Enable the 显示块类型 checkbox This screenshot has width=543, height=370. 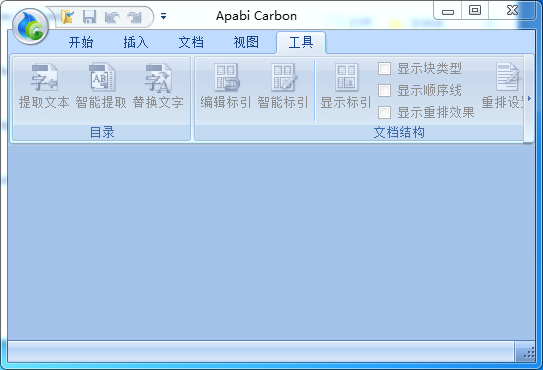pos(384,69)
